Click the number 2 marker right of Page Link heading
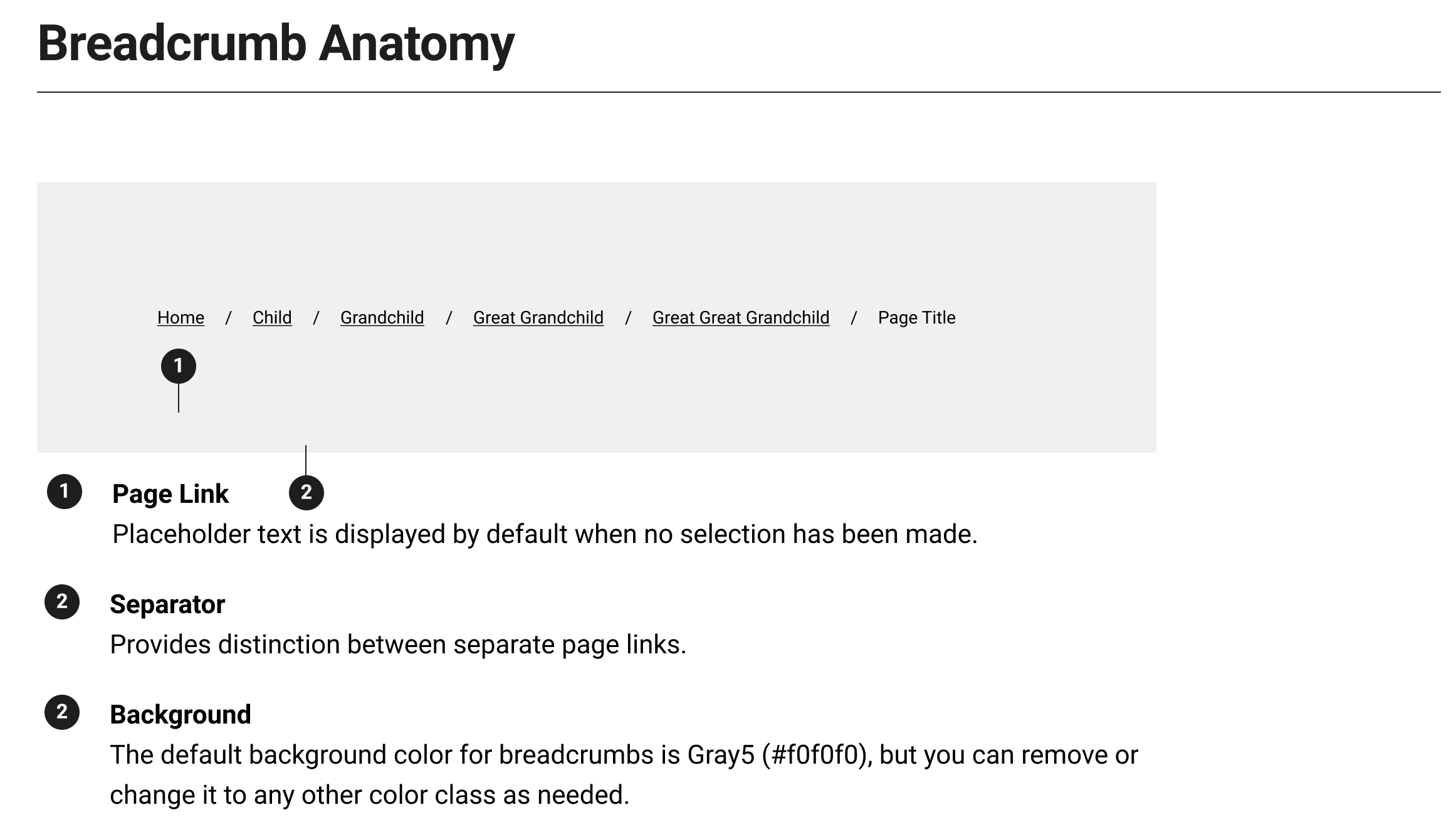 click(306, 493)
